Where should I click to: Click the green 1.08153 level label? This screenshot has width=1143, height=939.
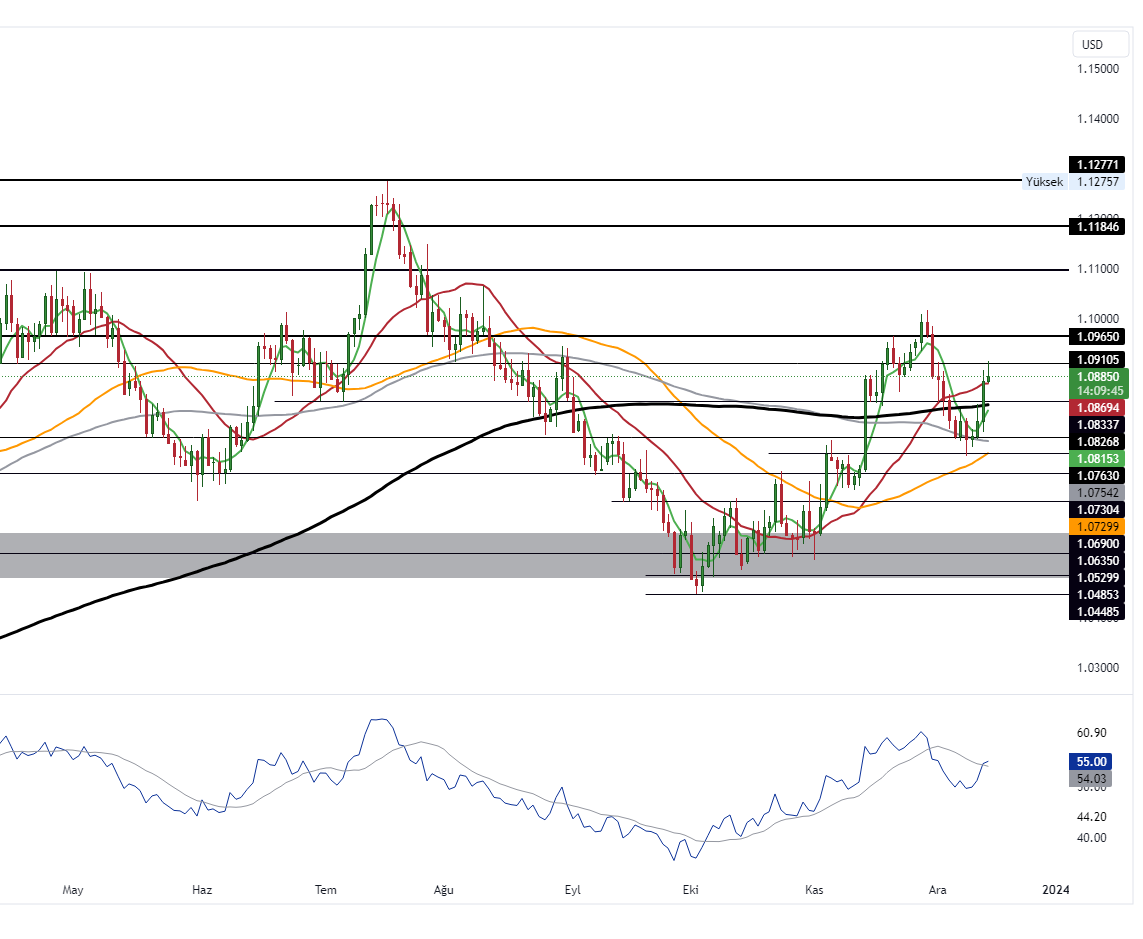[x=1097, y=458]
